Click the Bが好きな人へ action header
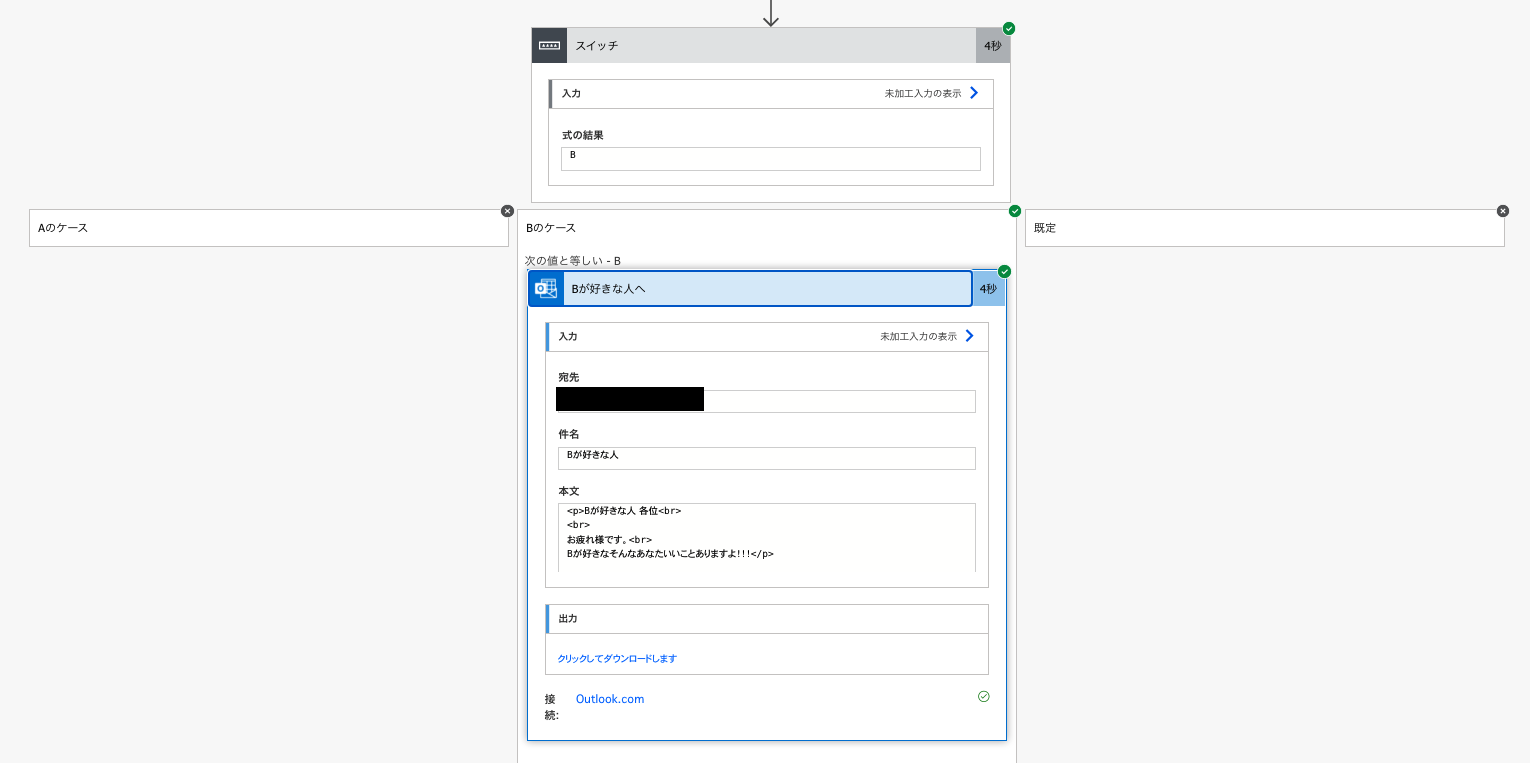1530x763 pixels. coord(767,288)
